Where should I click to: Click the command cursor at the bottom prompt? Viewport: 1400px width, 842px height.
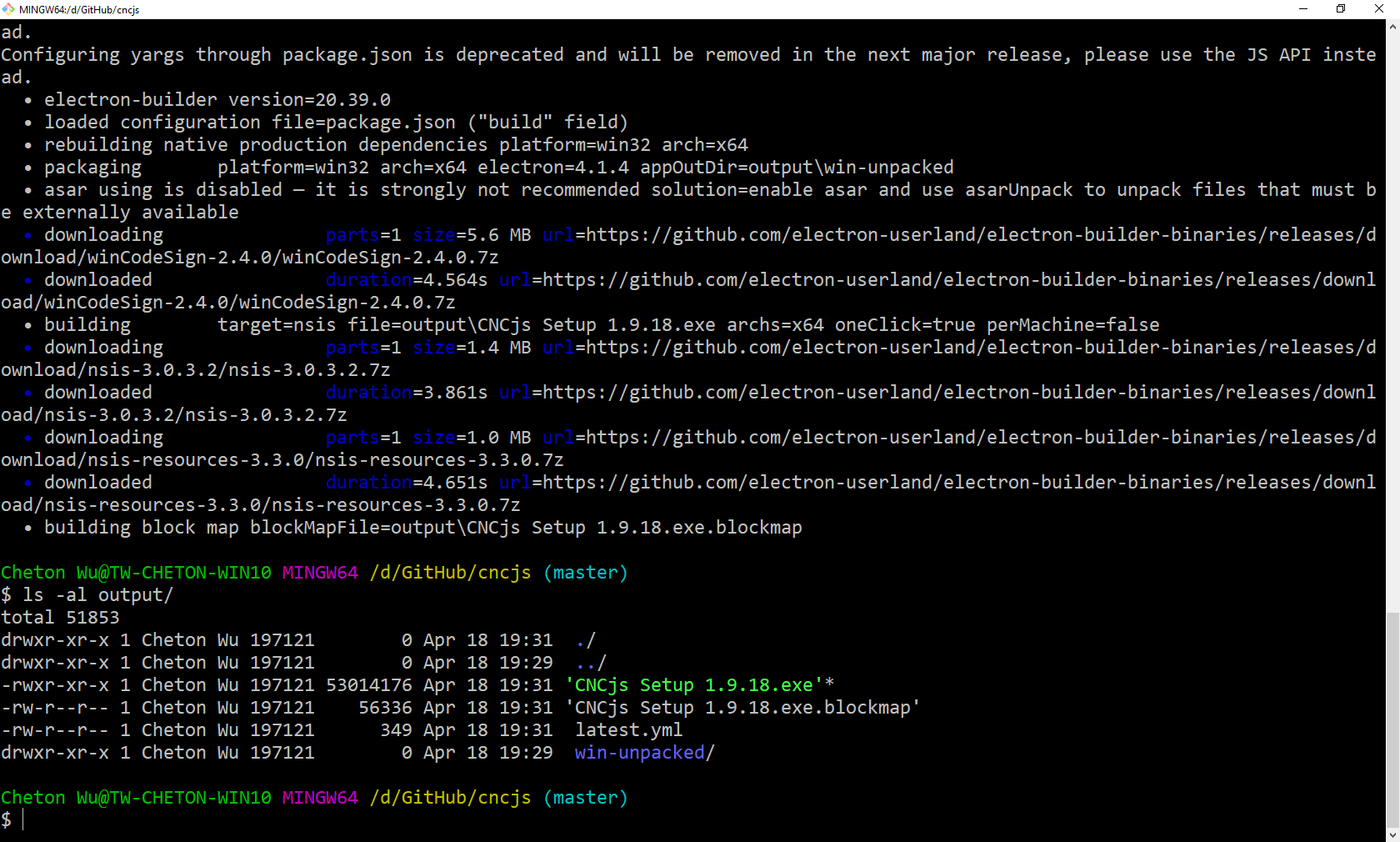[x=23, y=820]
